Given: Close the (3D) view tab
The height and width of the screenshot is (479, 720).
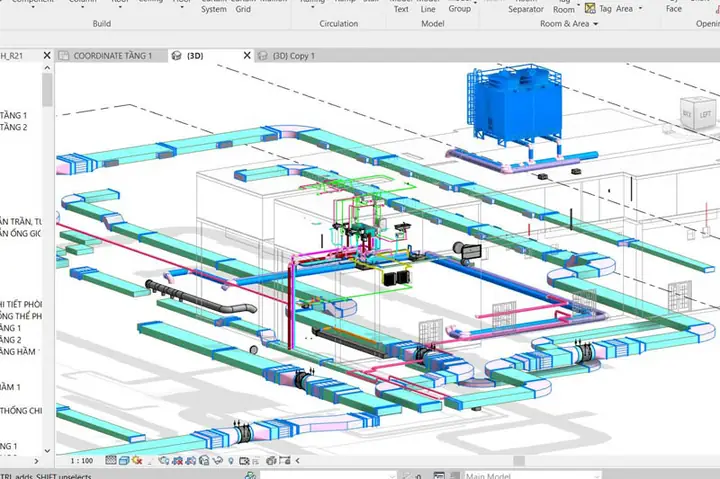Looking at the screenshot, I should pyautogui.click(x=247, y=55).
